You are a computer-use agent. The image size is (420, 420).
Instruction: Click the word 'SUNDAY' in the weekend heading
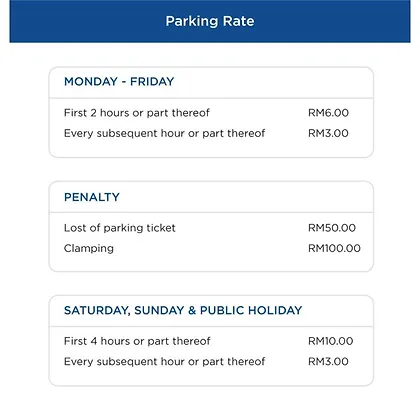click(159, 310)
